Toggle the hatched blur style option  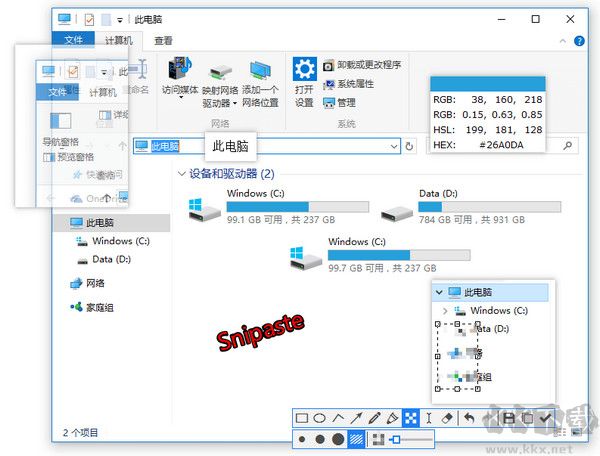[356, 440]
